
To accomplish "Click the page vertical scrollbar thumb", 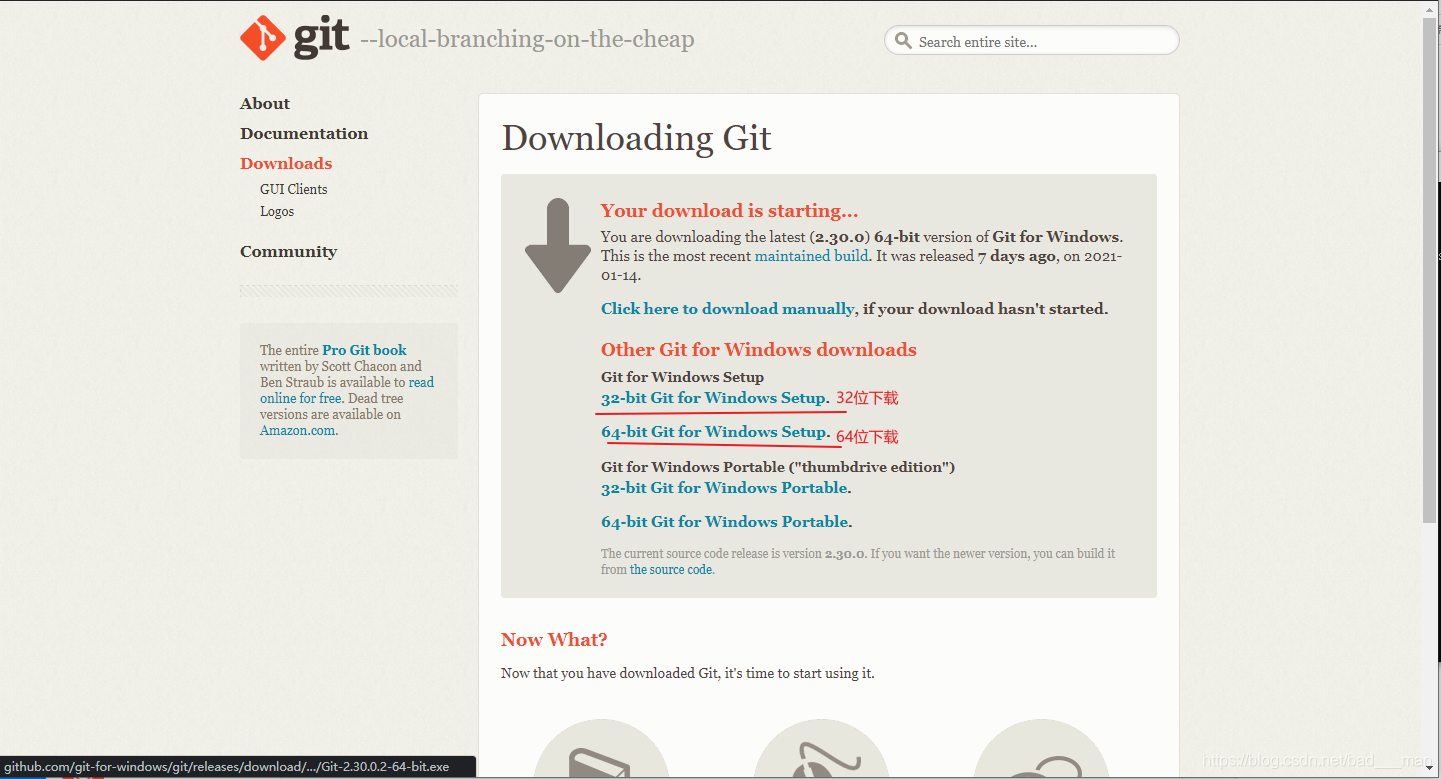I will tap(1430, 269).
